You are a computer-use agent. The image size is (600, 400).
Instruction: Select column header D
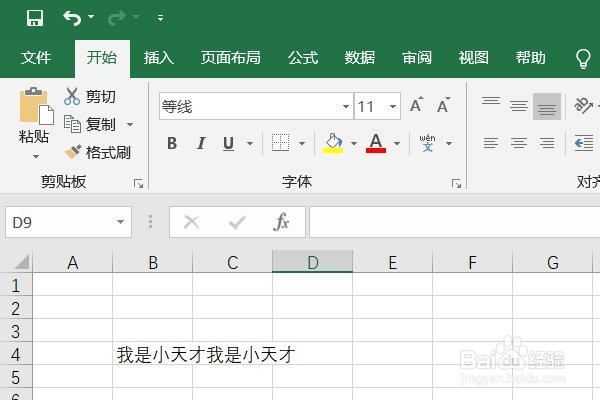click(x=312, y=262)
